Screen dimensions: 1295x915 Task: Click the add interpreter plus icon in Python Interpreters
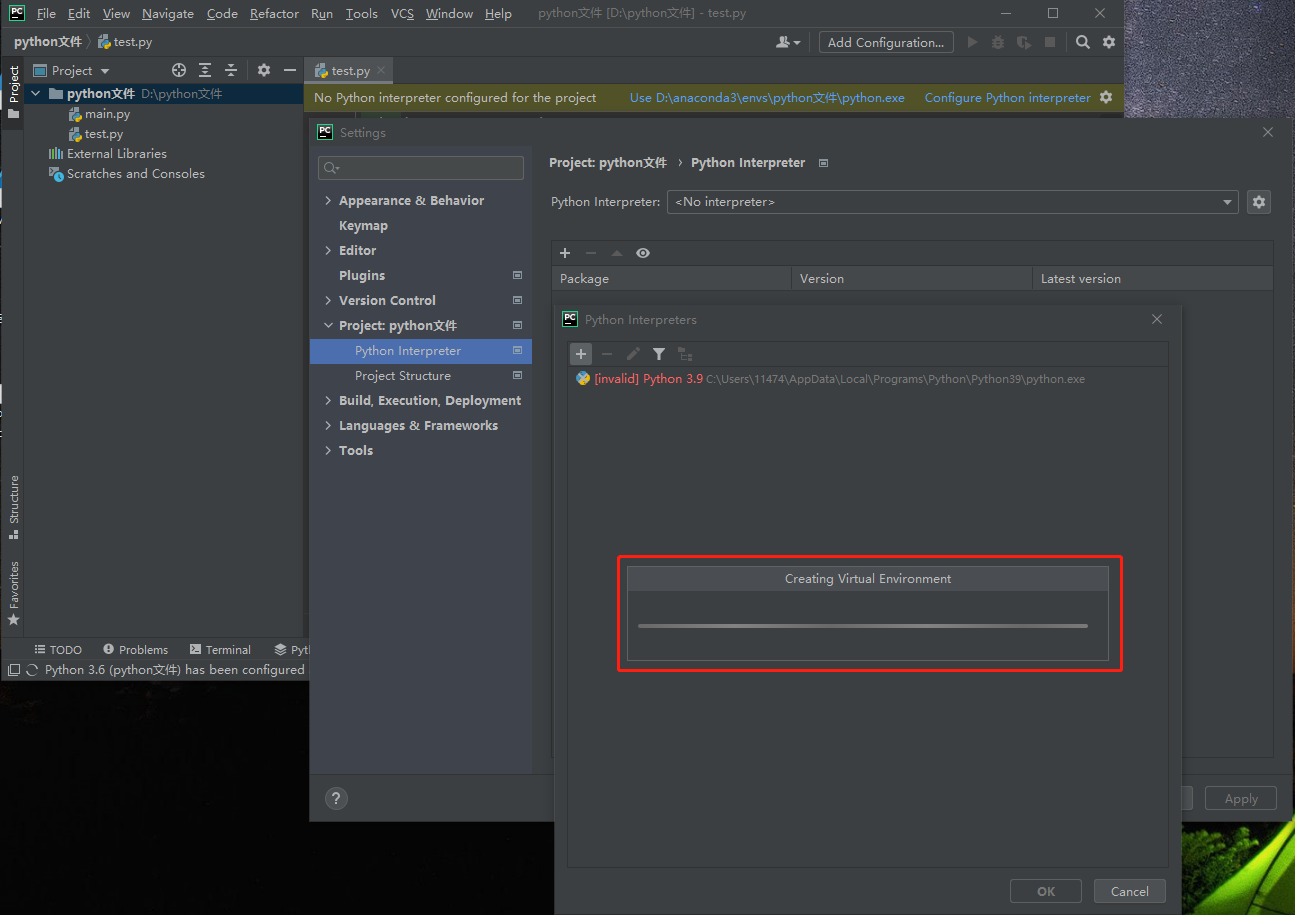pyautogui.click(x=581, y=354)
